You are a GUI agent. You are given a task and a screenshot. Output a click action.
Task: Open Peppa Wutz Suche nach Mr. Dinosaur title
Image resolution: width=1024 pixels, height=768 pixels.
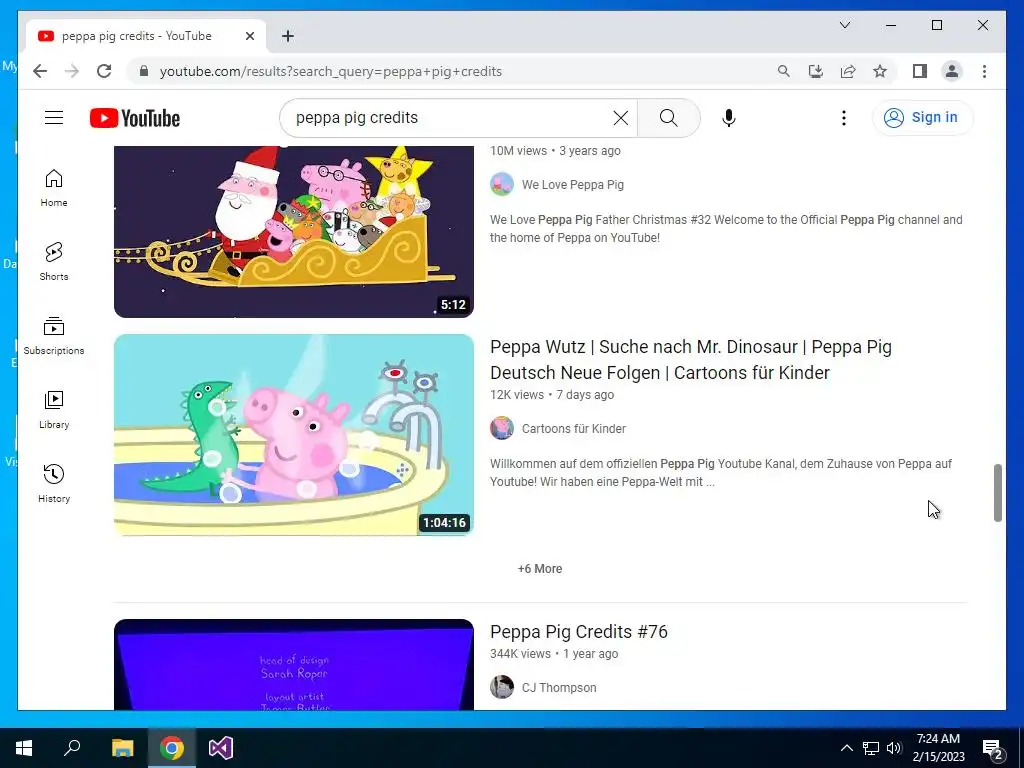click(691, 360)
